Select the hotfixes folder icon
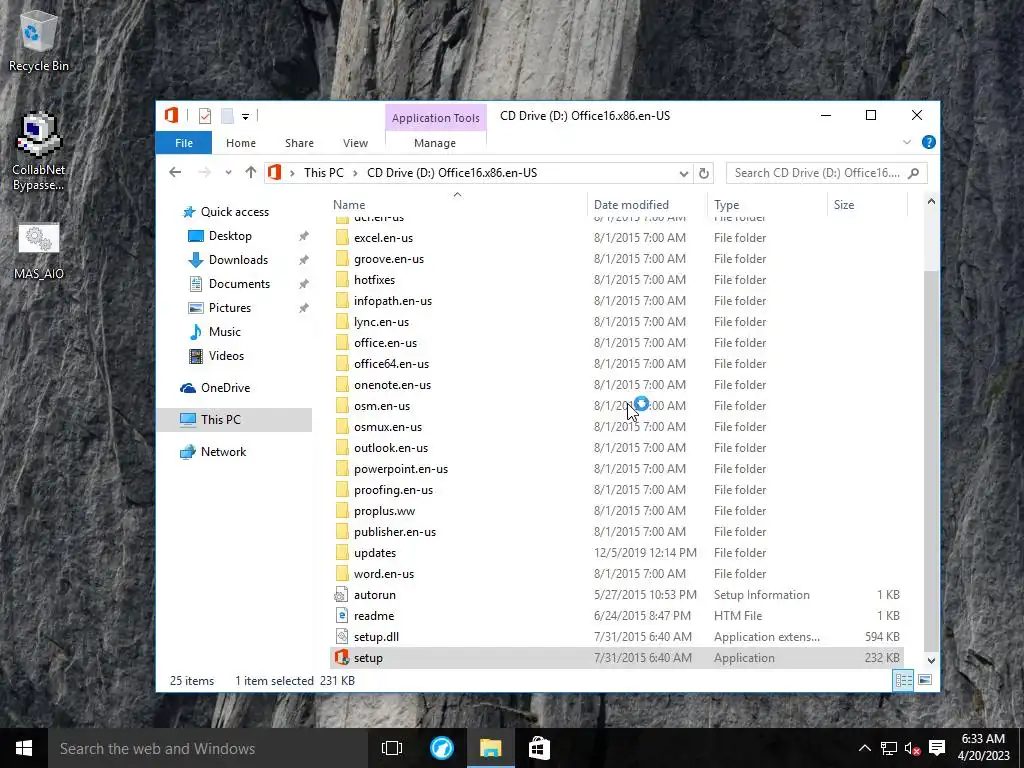The width and height of the screenshot is (1024, 768). [x=342, y=280]
